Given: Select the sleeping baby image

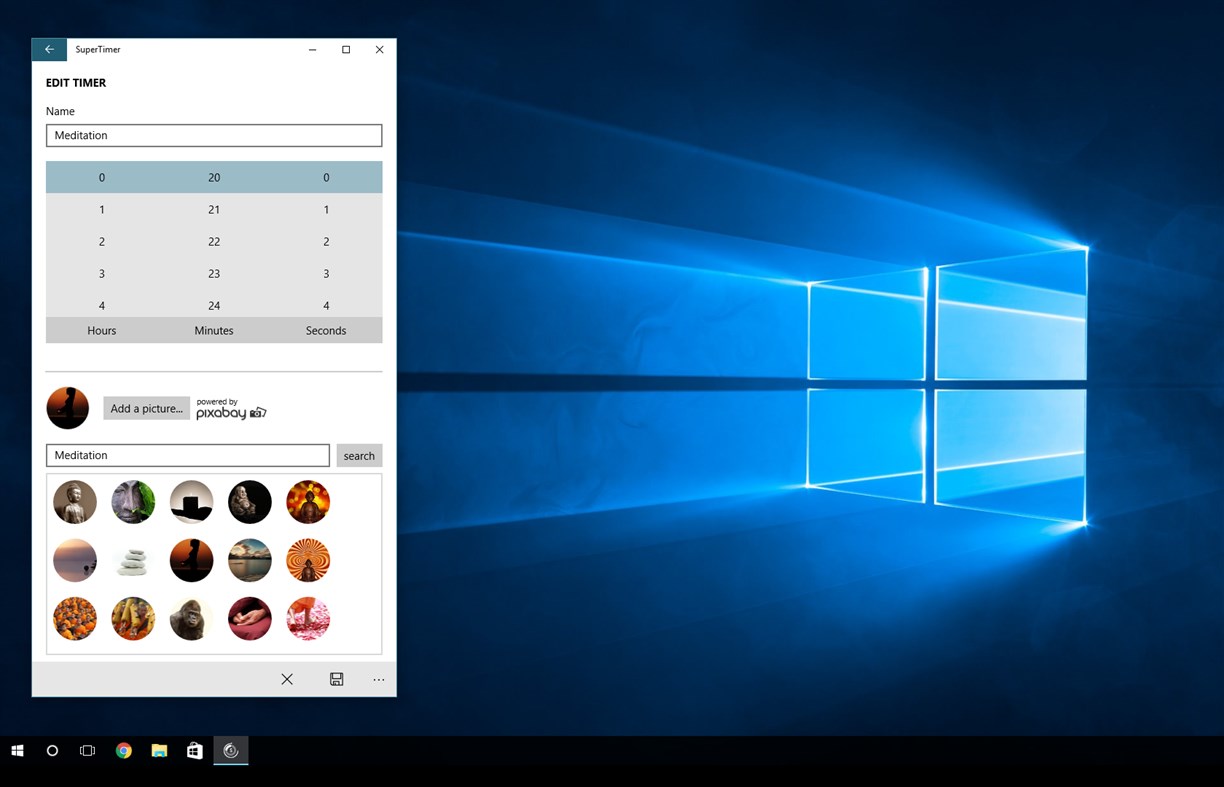Looking at the screenshot, I should [249, 618].
